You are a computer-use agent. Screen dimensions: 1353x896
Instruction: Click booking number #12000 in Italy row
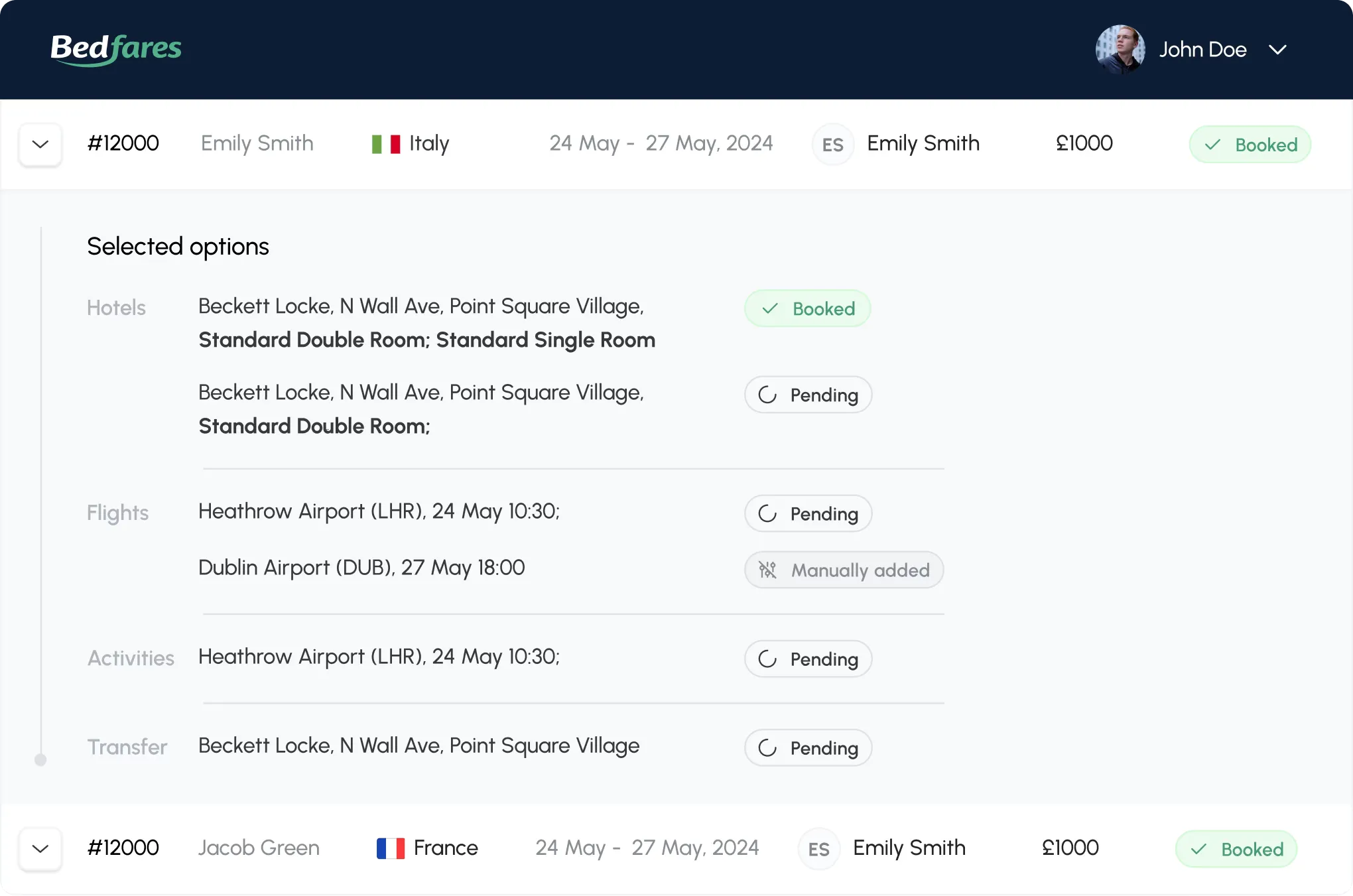pos(123,143)
